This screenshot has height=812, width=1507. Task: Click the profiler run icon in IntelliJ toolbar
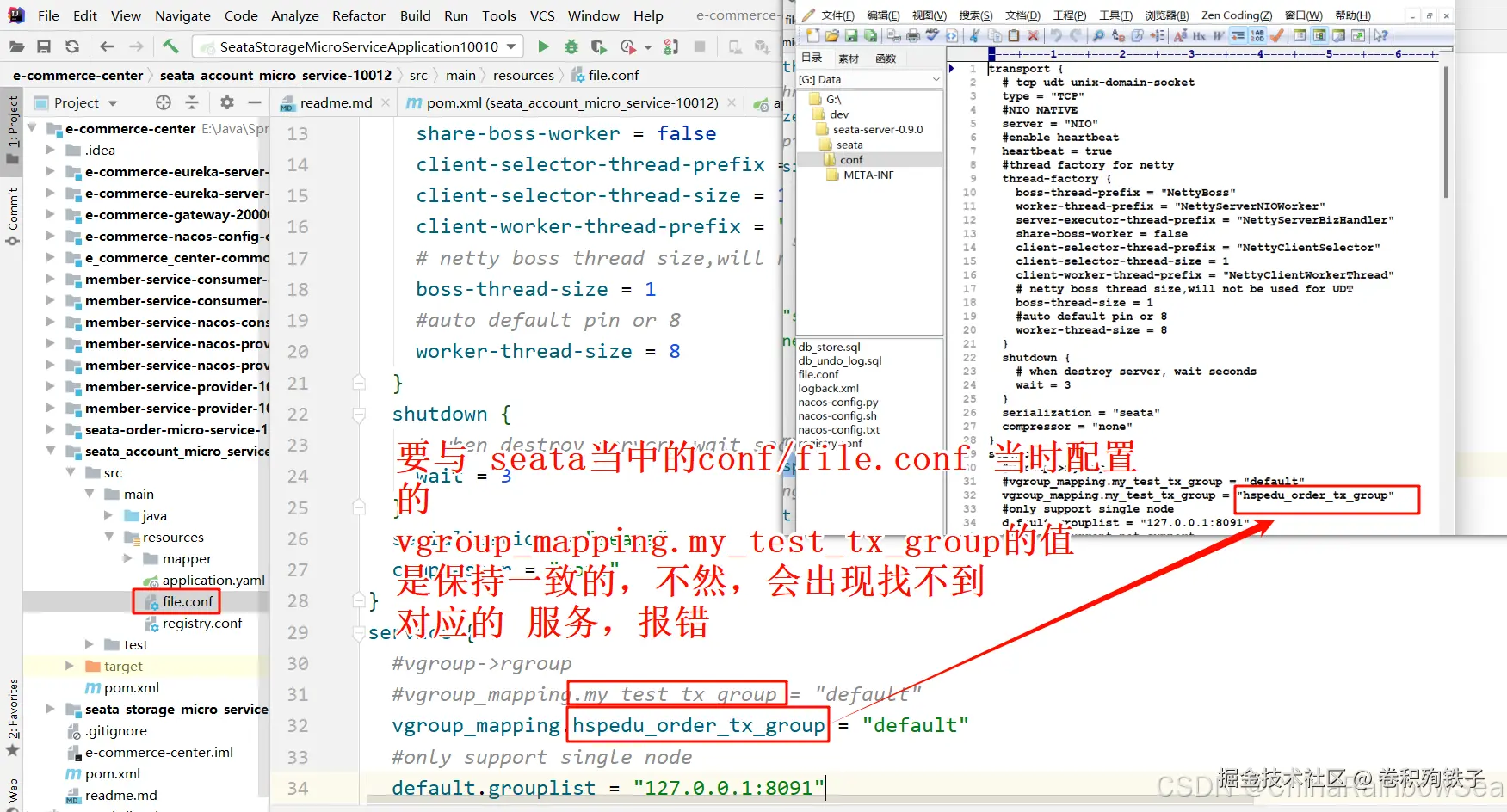tap(628, 46)
